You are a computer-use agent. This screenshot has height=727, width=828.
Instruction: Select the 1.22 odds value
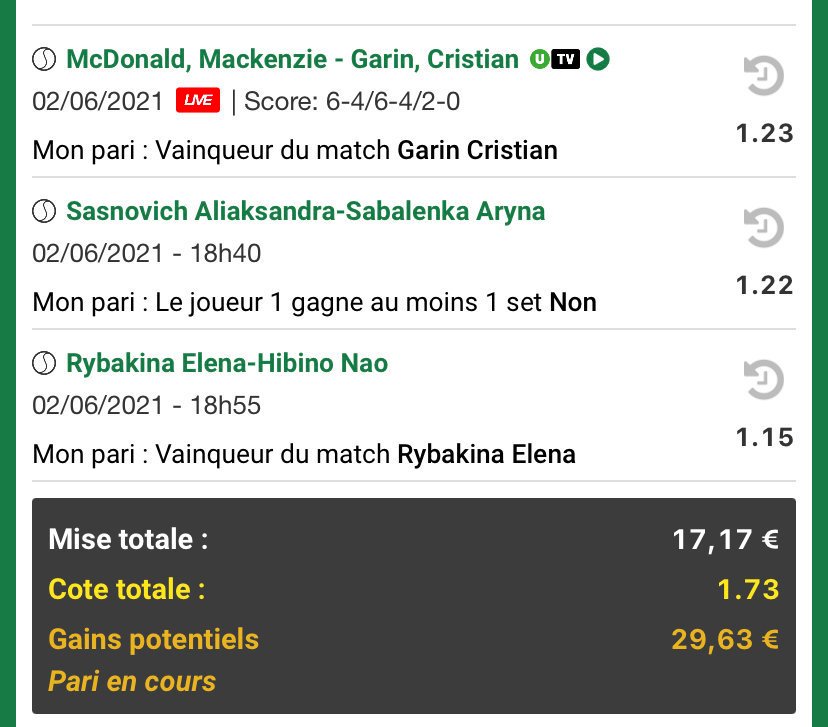pos(764,285)
